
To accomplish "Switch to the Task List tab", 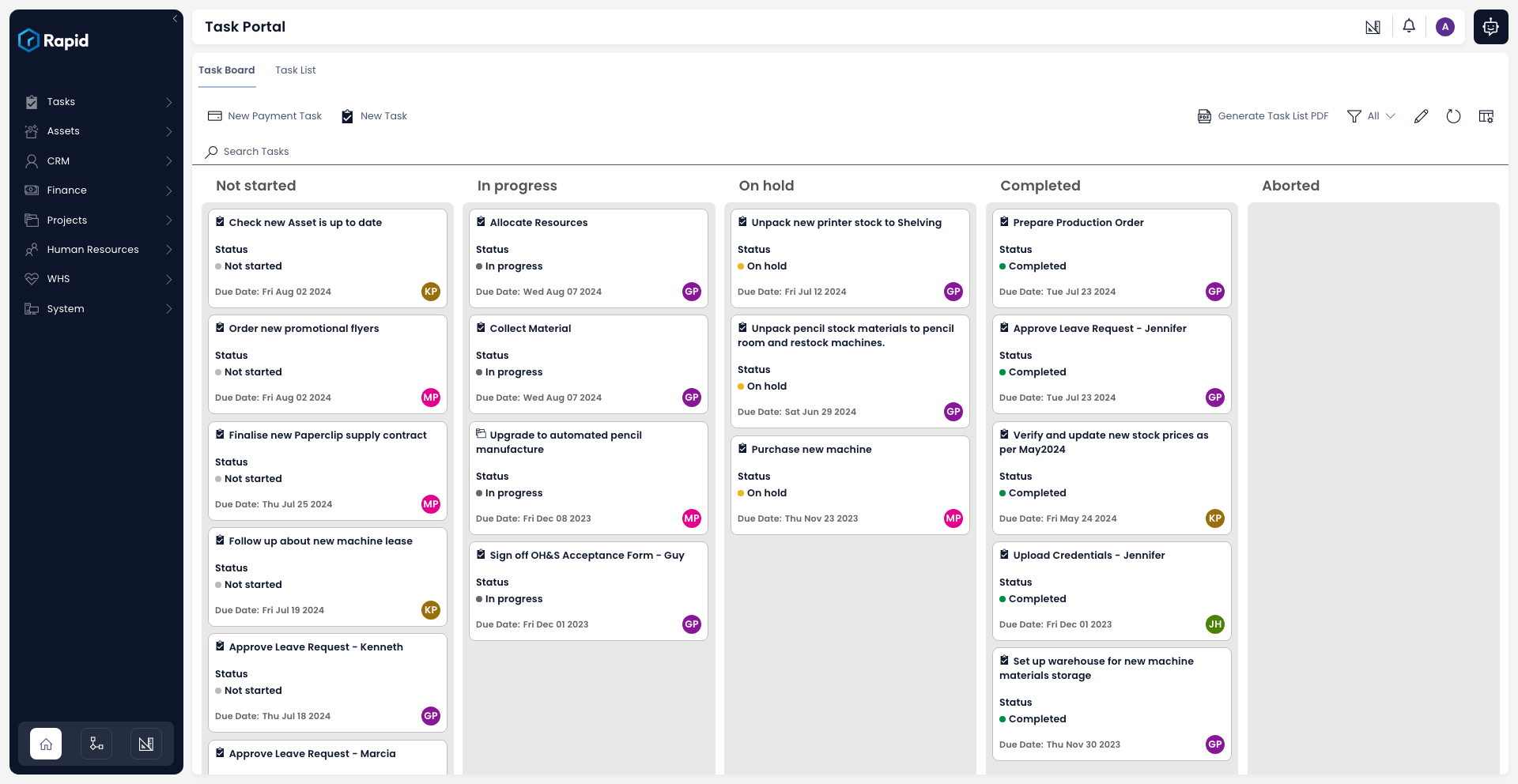I will click(x=296, y=70).
